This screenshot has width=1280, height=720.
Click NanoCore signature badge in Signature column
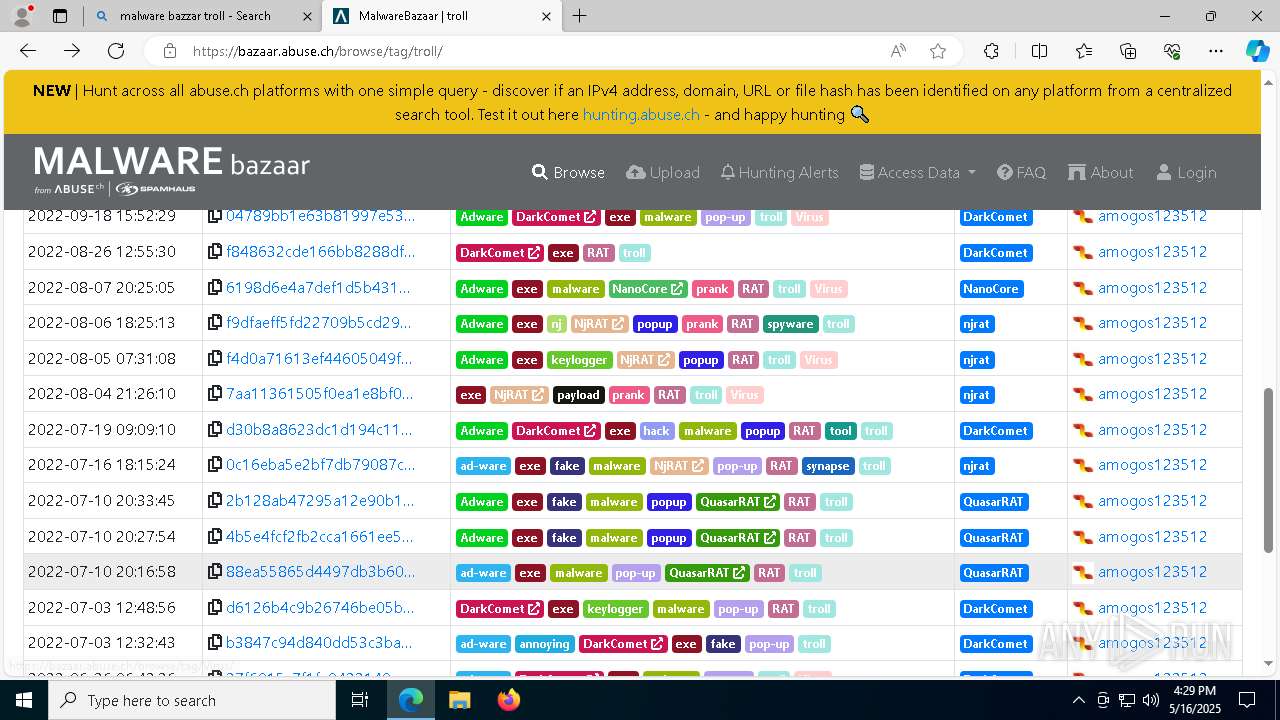(990, 288)
